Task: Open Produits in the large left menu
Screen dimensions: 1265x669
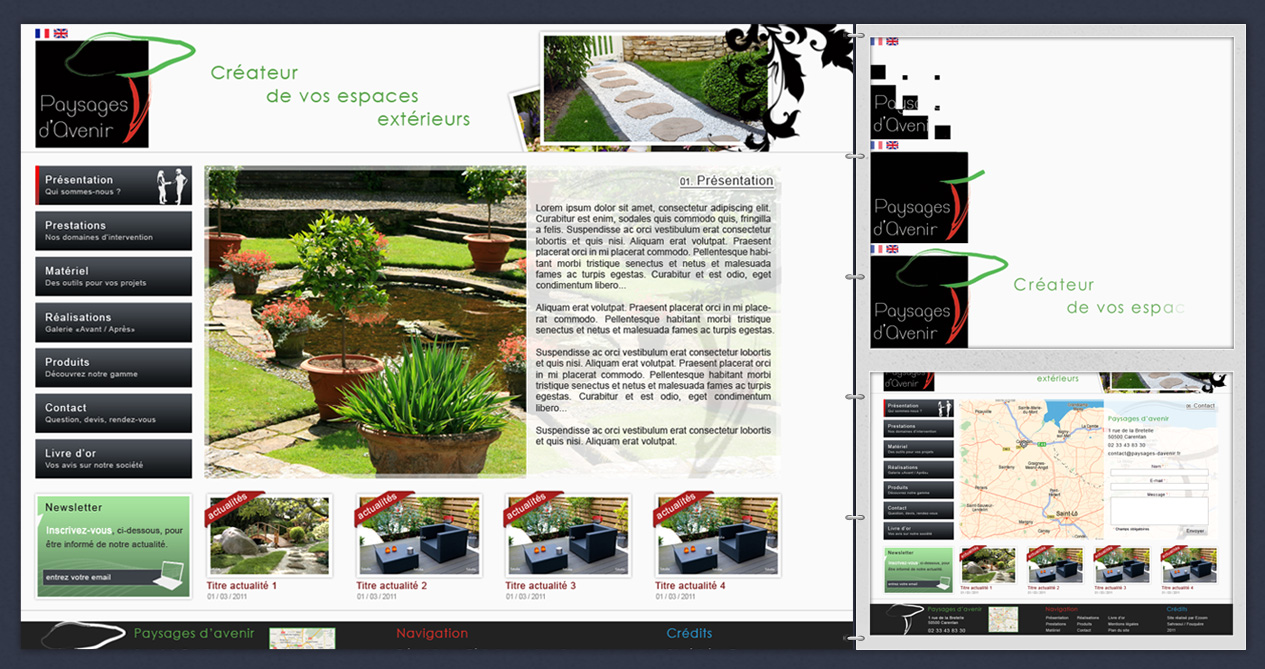Action: [113, 367]
